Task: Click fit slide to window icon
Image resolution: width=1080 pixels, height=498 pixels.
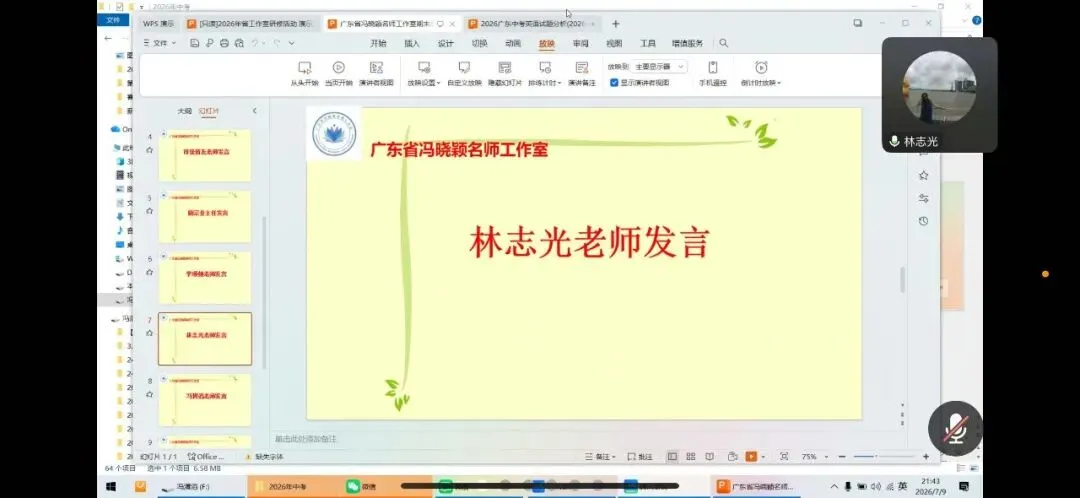Action: (x=784, y=457)
